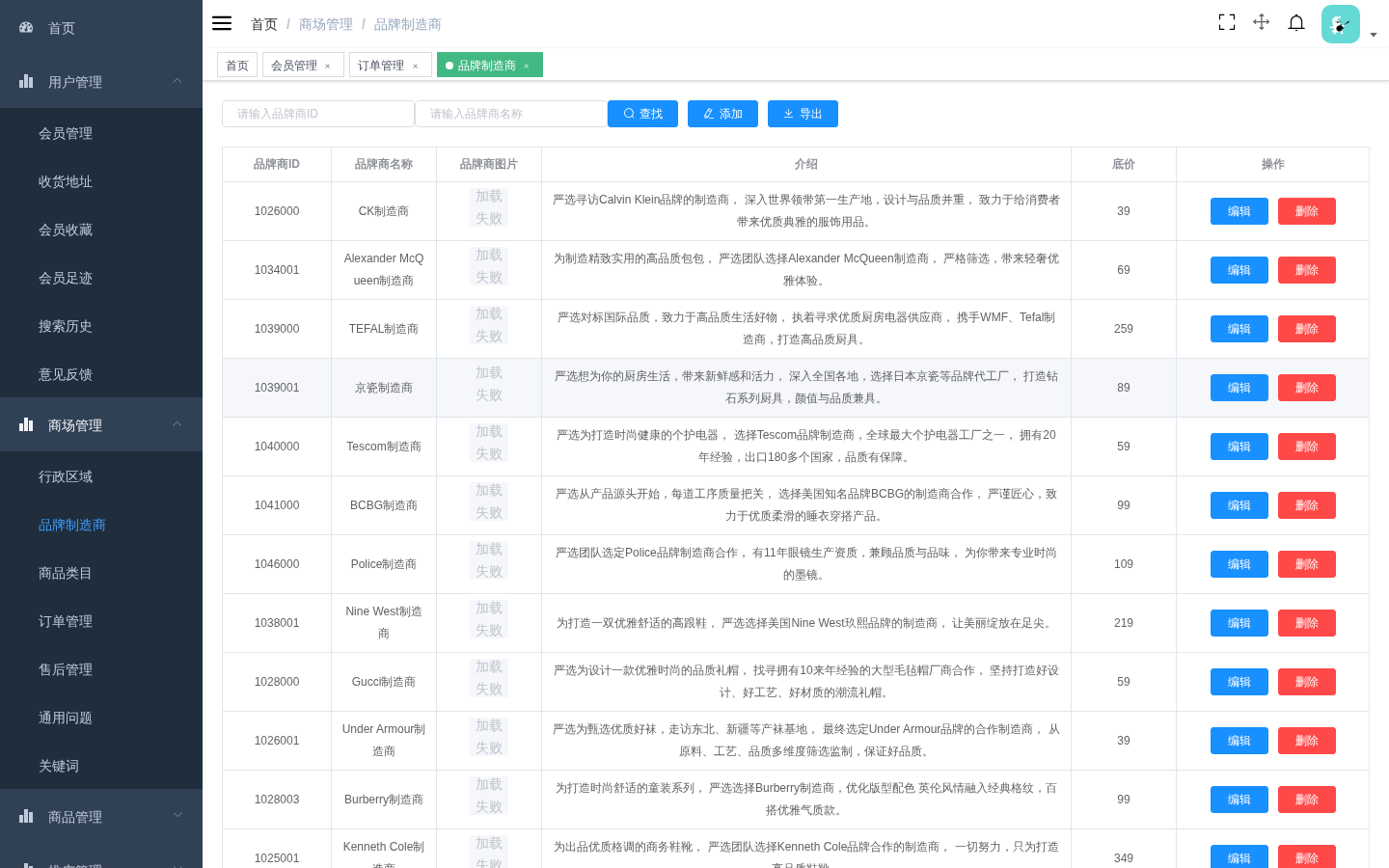Edit the 京瓷制造商 row
Screen dimensions: 1389x868
1239,388
